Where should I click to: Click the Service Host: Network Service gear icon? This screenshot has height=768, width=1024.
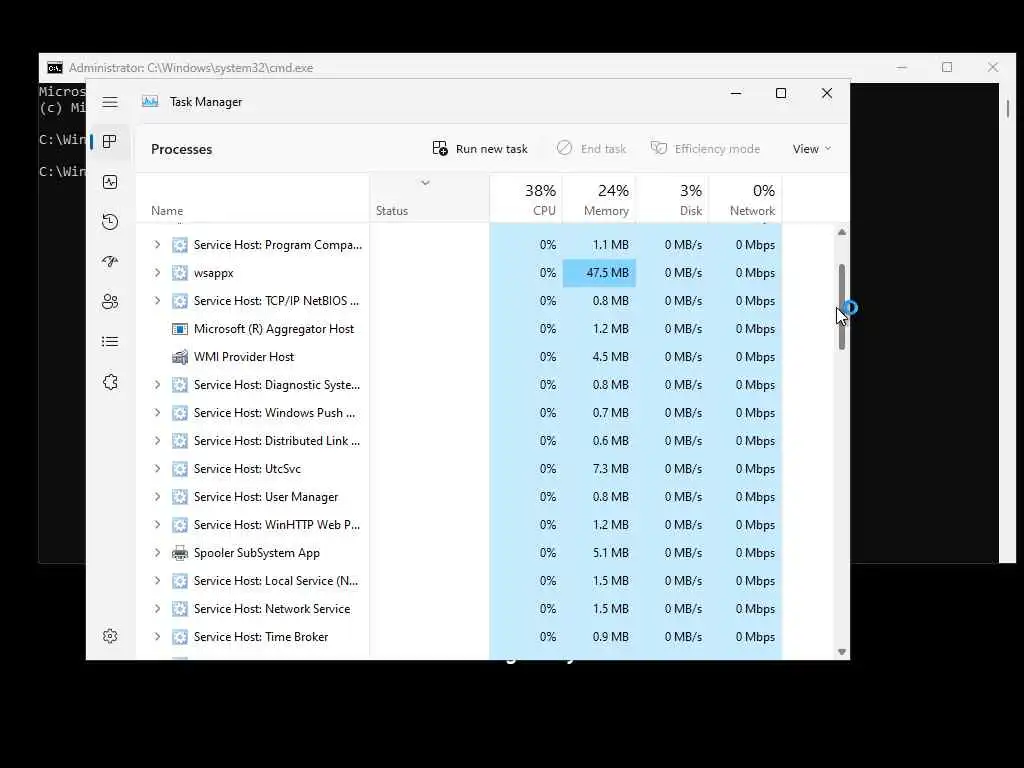click(x=180, y=609)
